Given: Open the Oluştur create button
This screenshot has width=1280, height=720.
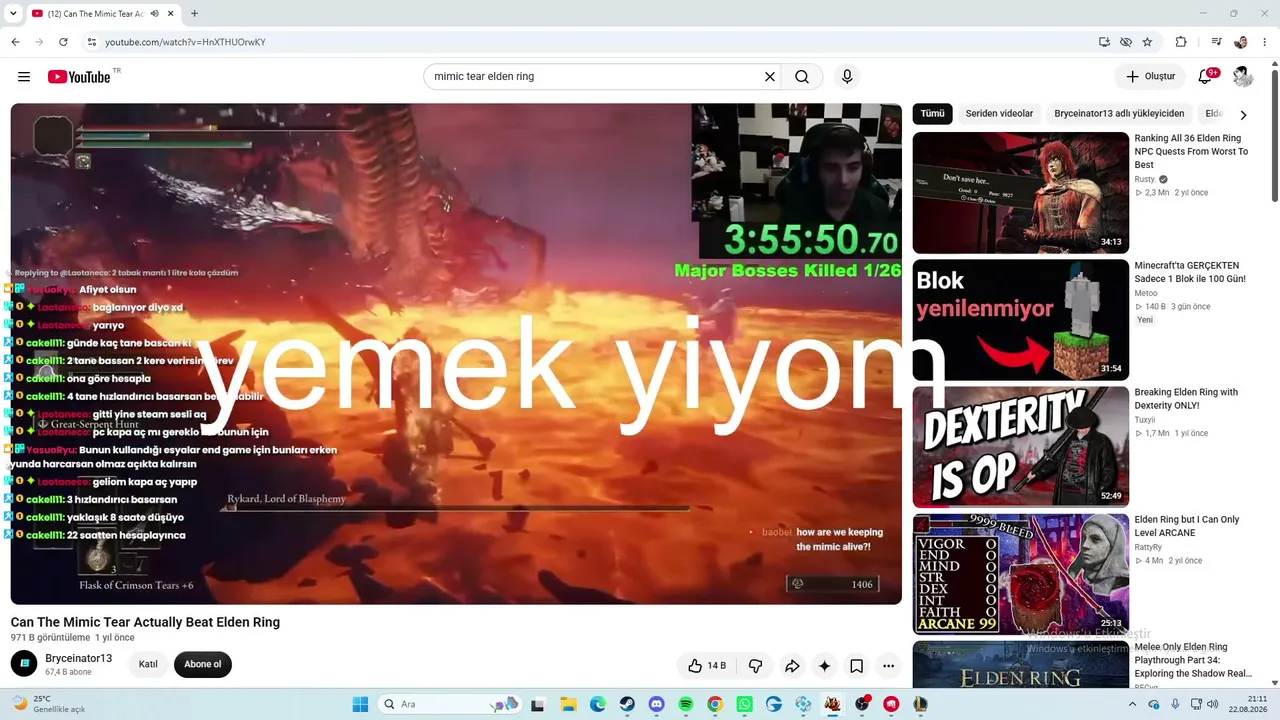Looking at the screenshot, I should click(1150, 77).
